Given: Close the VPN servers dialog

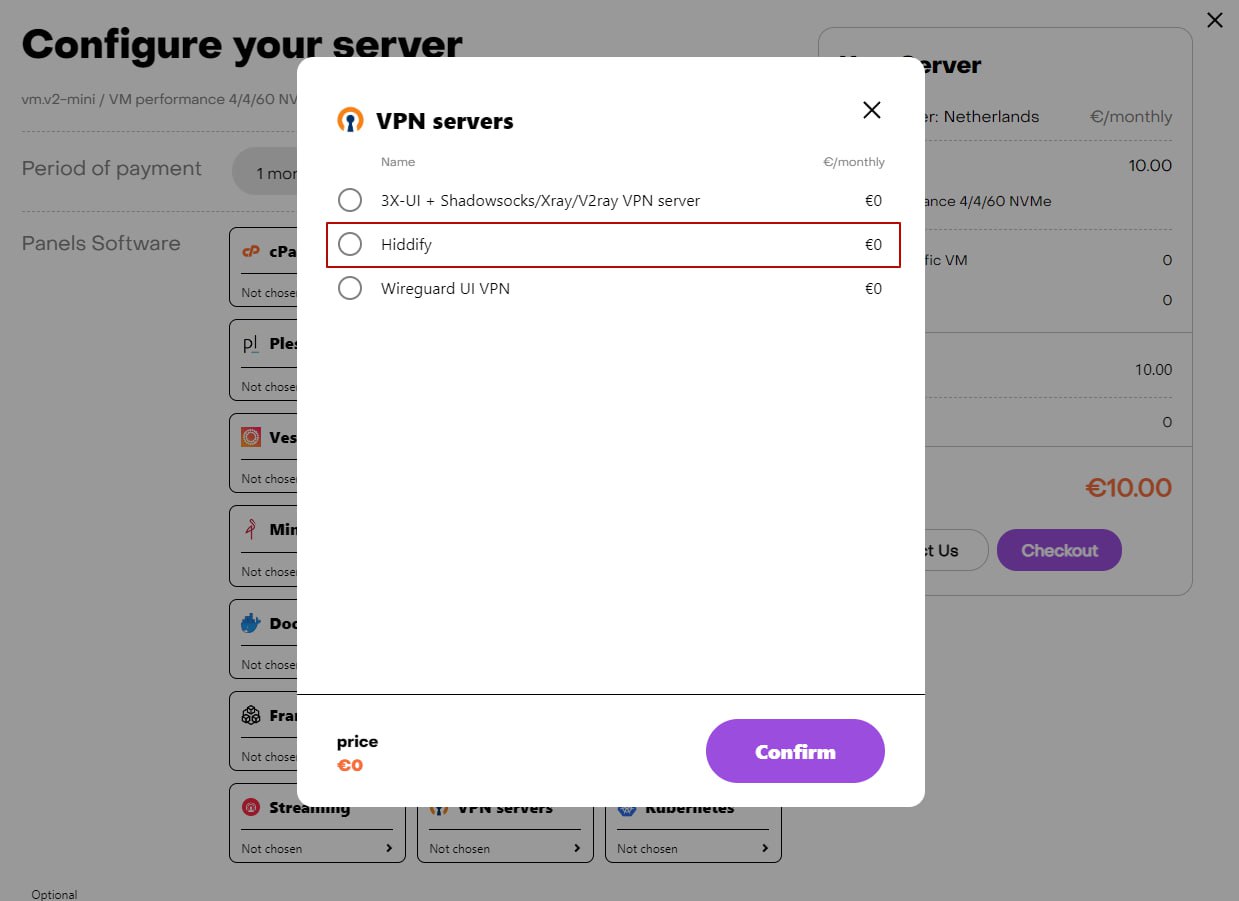Looking at the screenshot, I should click(x=872, y=110).
